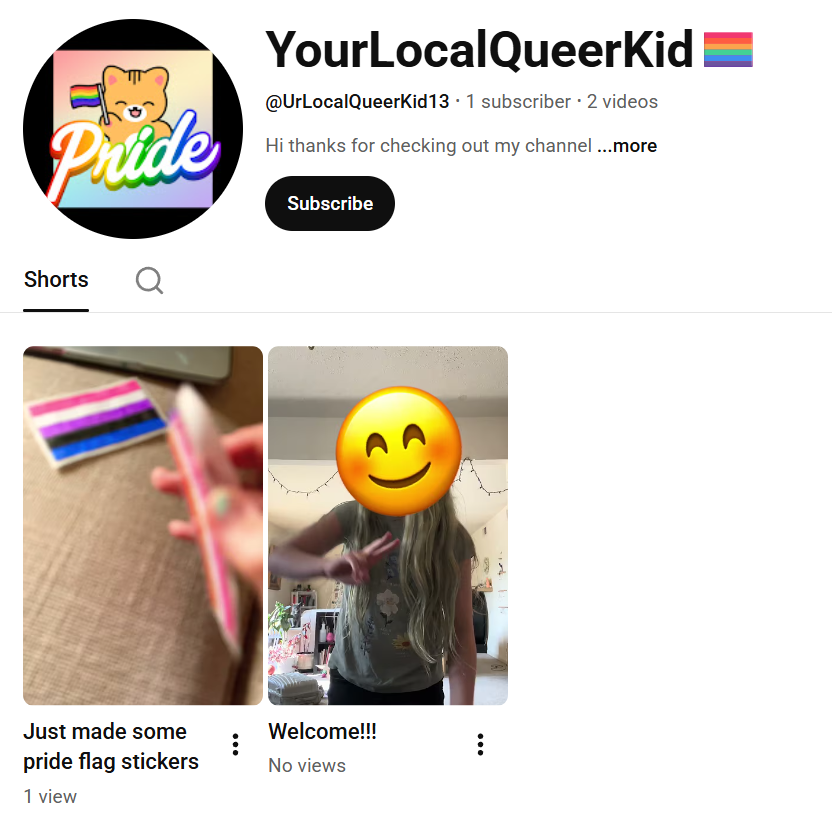Click the 1 view label under stickers short

pos(50,796)
